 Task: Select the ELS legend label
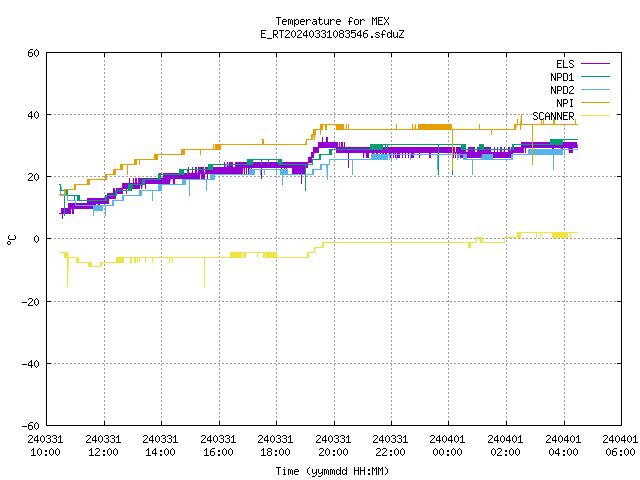tap(565, 64)
